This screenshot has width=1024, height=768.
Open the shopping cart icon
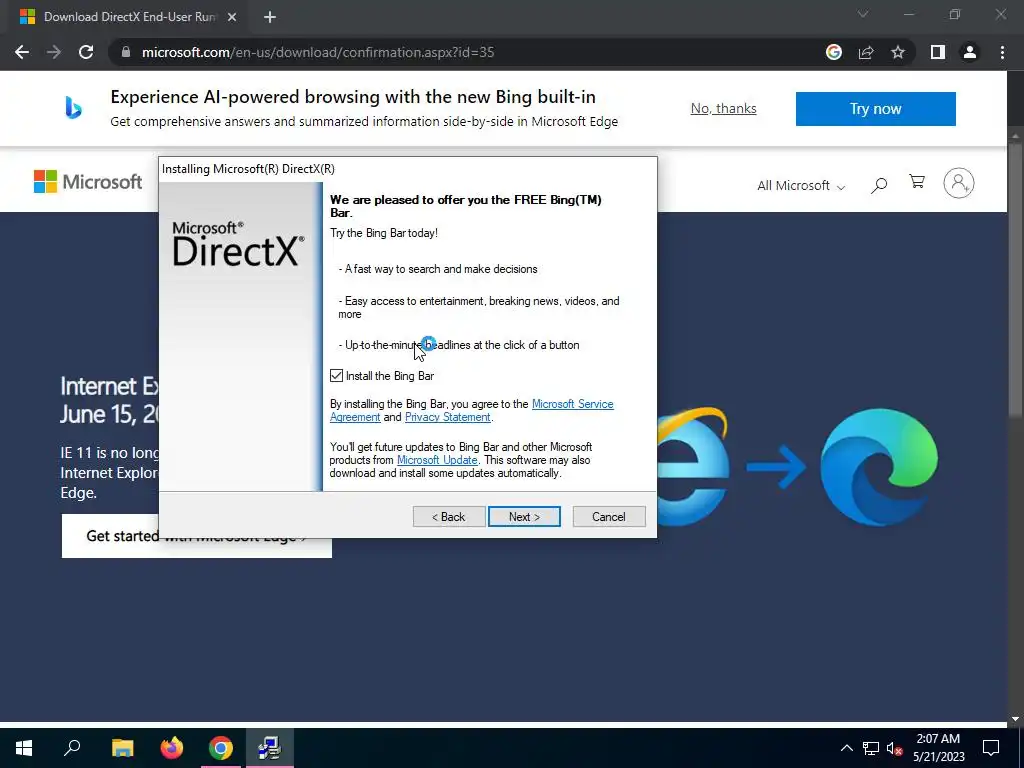(917, 182)
